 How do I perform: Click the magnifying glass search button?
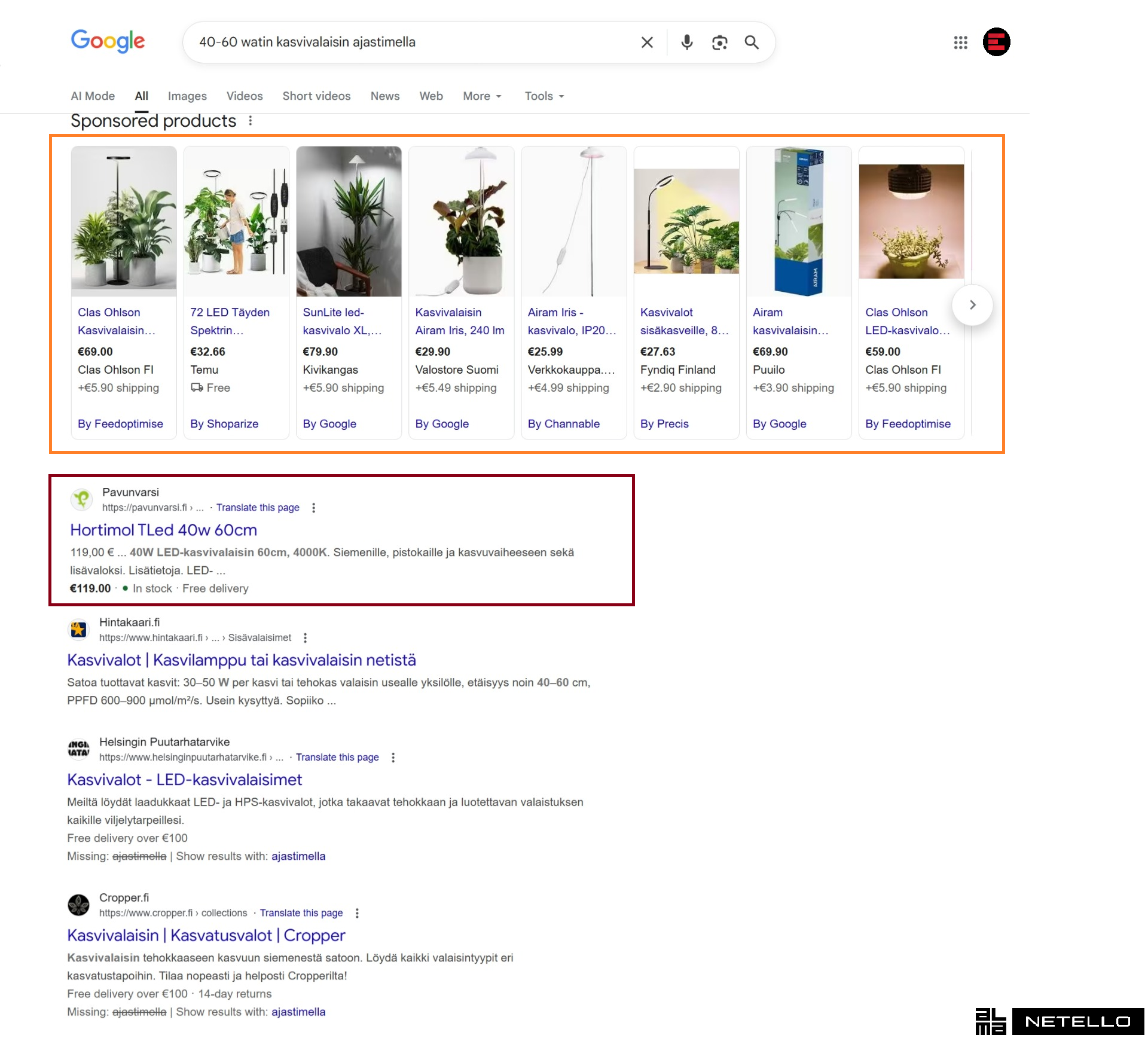[x=752, y=42]
